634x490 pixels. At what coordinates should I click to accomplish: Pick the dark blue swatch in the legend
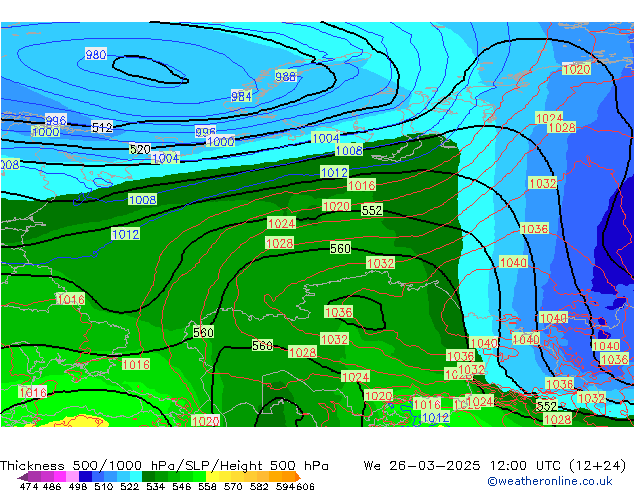[x=85, y=477]
